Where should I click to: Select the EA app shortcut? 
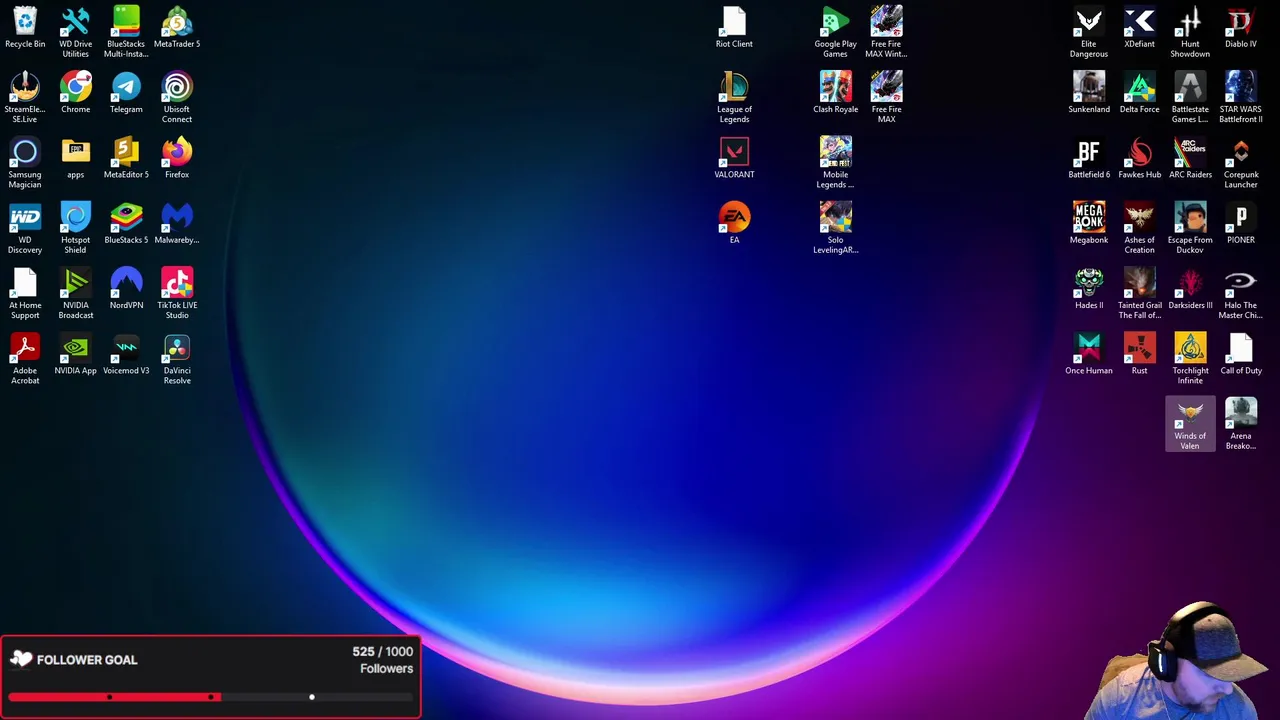click(x=734, y=217)
